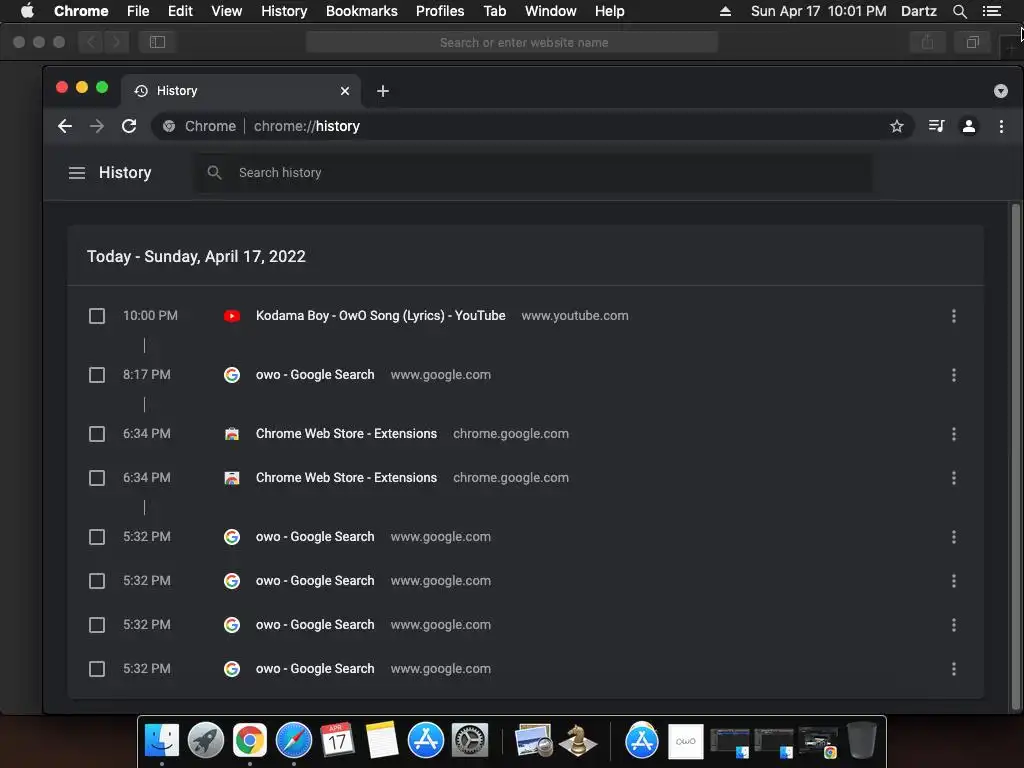Click the chrome://history address bar
Image resolution: width=1024 pixels, height=768 pixels.
(532, 126)
